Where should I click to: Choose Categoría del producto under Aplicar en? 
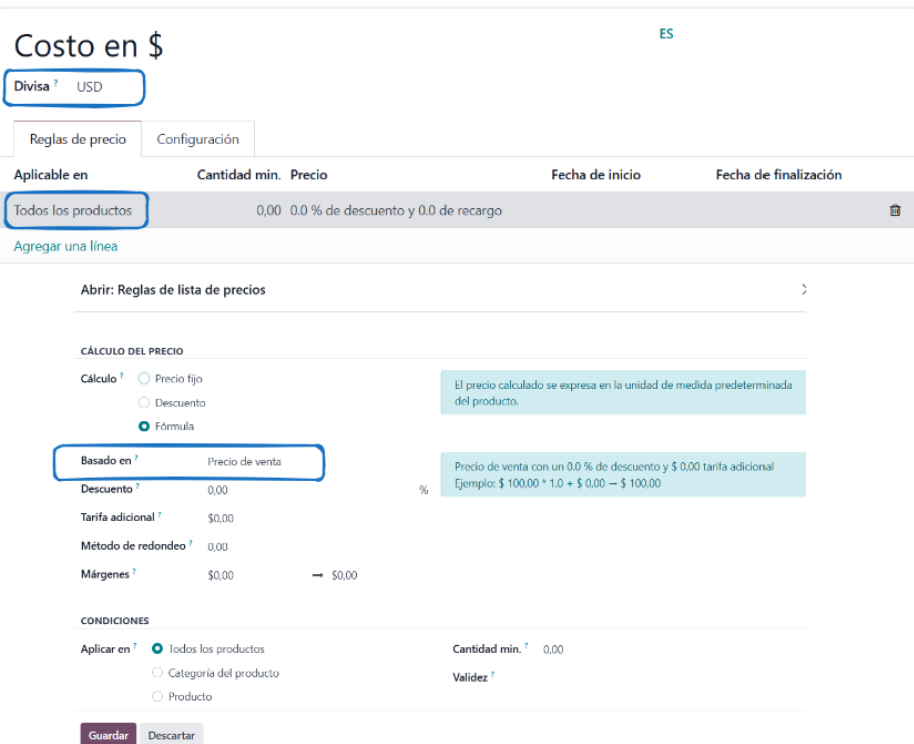tap(158, 673)
